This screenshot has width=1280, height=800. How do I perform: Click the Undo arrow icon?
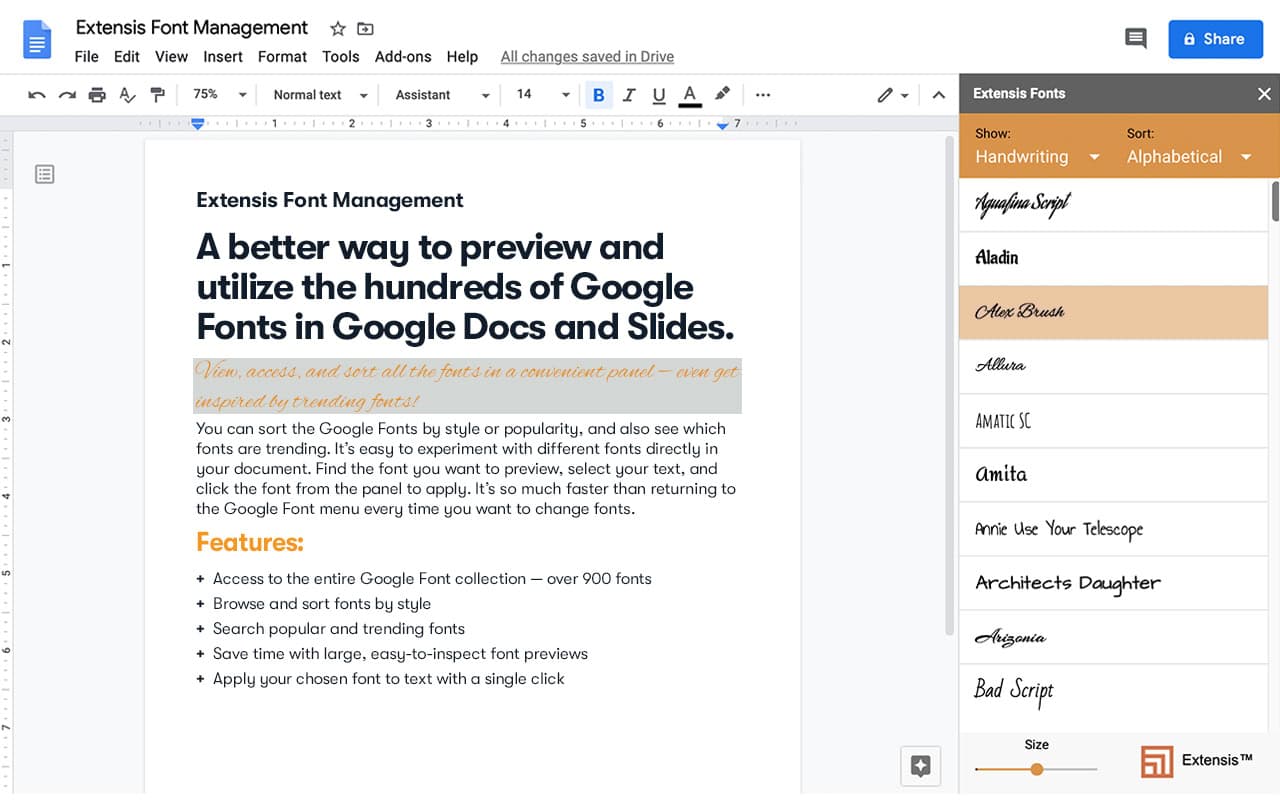pos(37,95)
